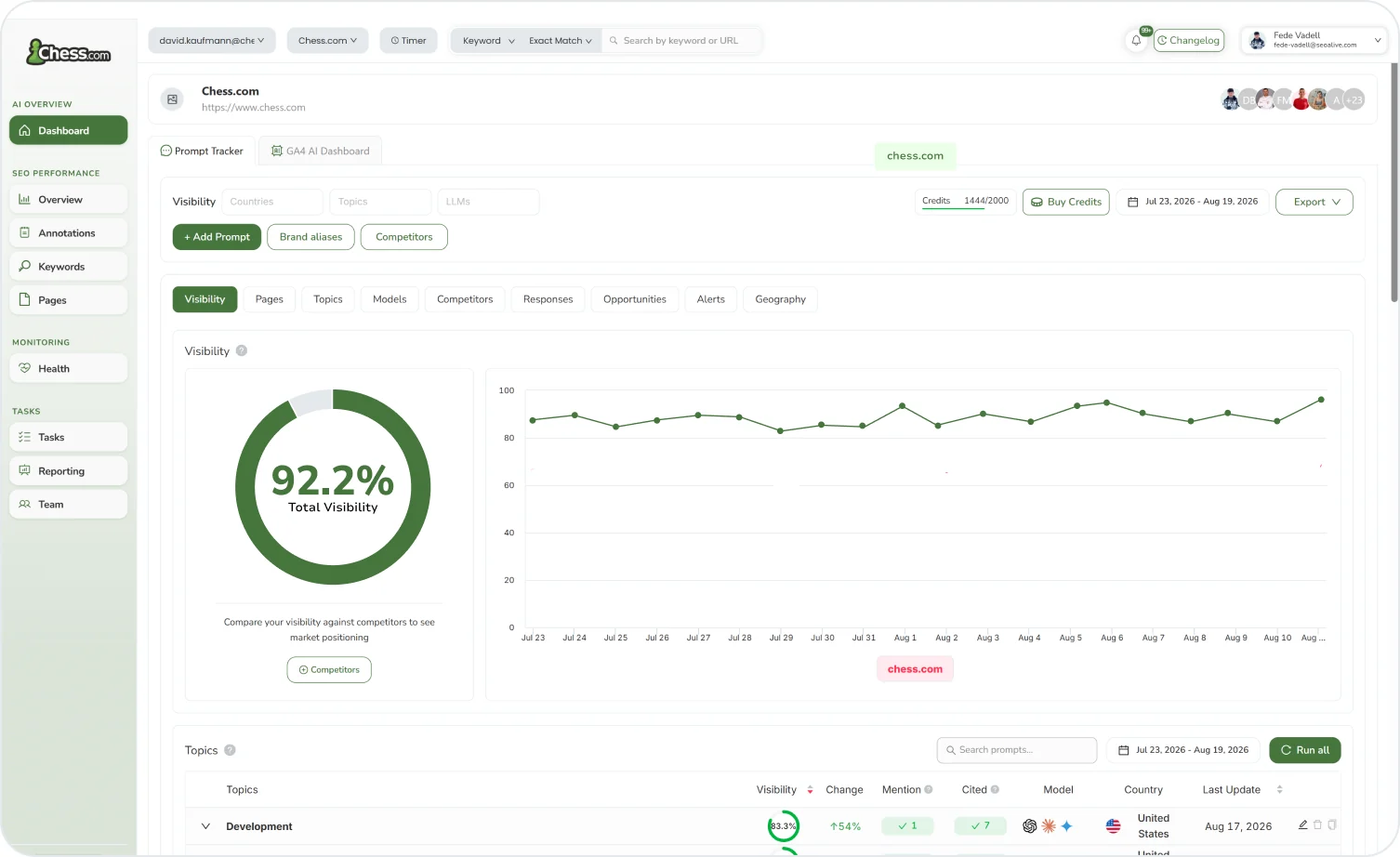Click help icon next to Visibility heading
Image resolution: width=1400 pixels, height=857 pixels.
242,351
